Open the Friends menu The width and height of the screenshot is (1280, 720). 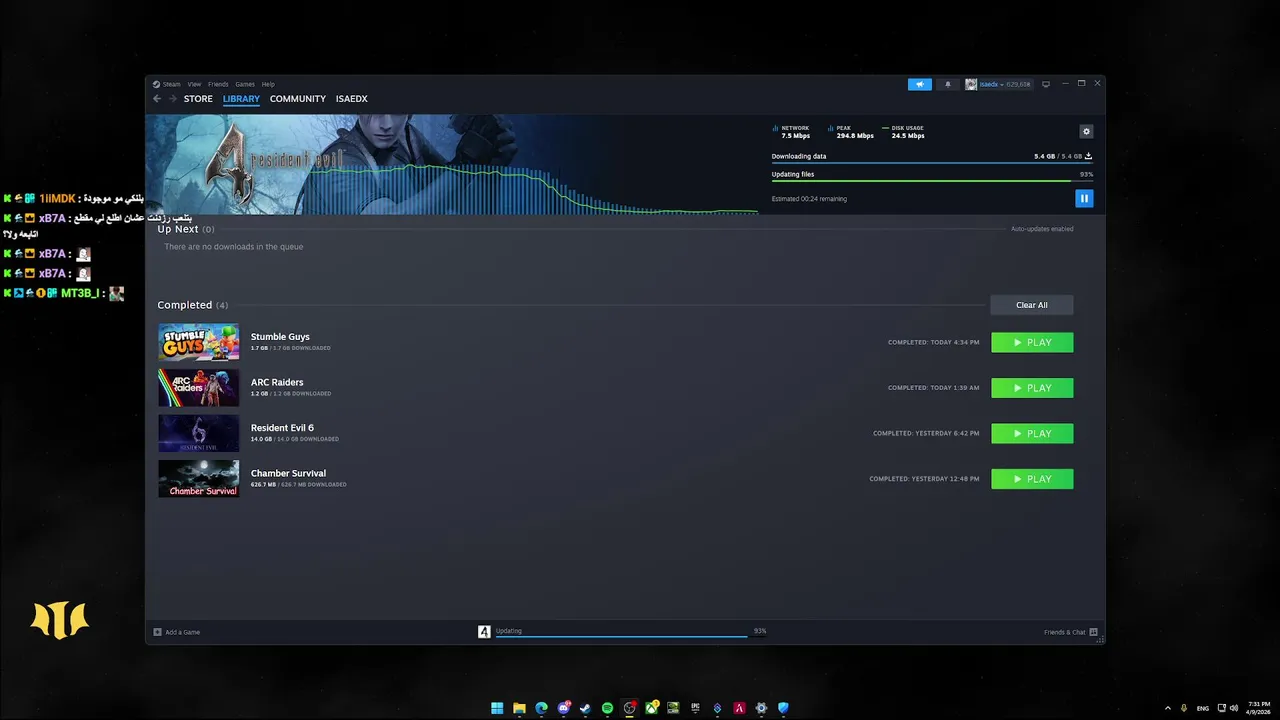point(218,84)
